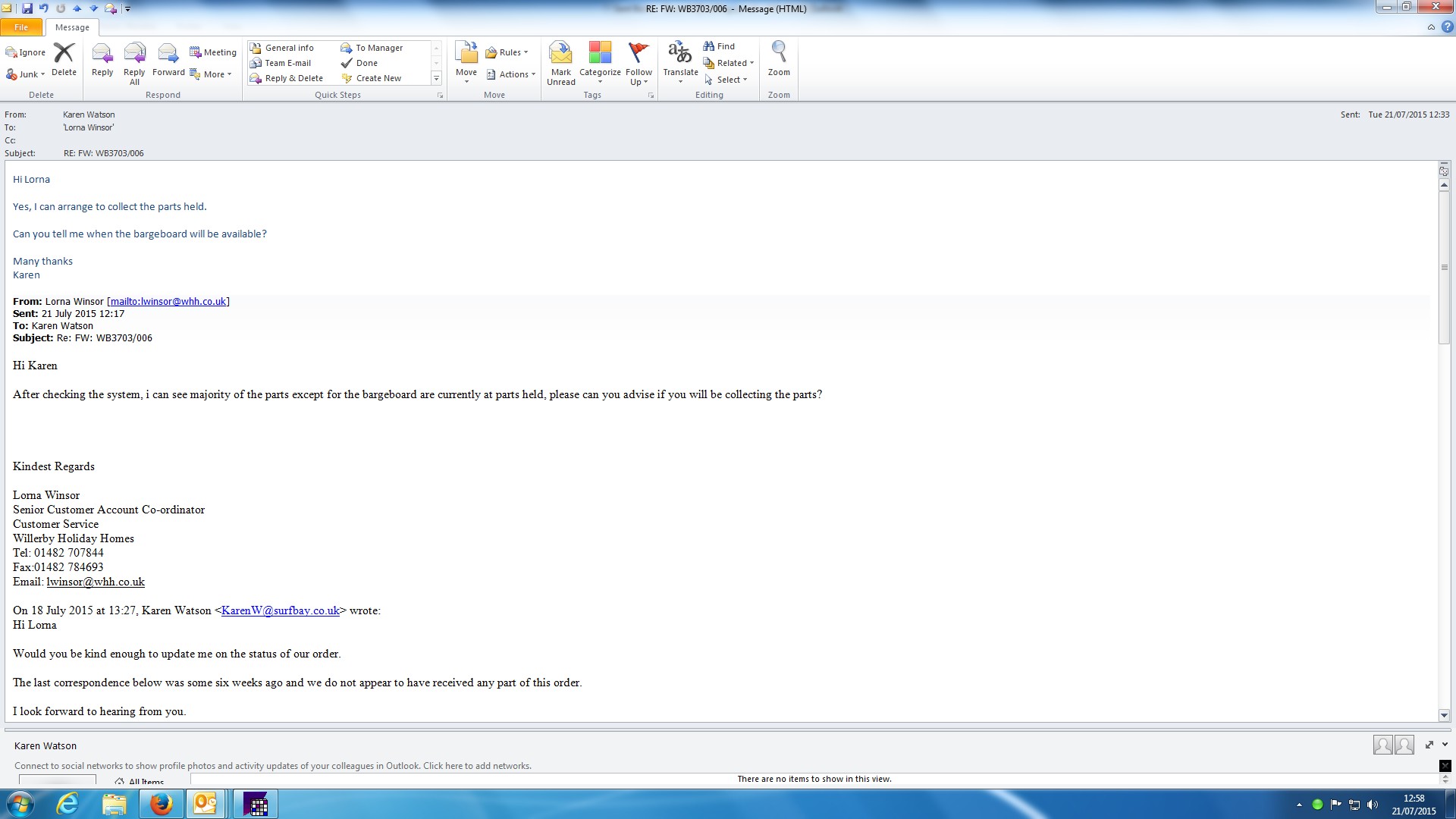Open Firefox from the Windows taskbar
This screenshot has height=819, width=1456.
click(x=161, y=804)
